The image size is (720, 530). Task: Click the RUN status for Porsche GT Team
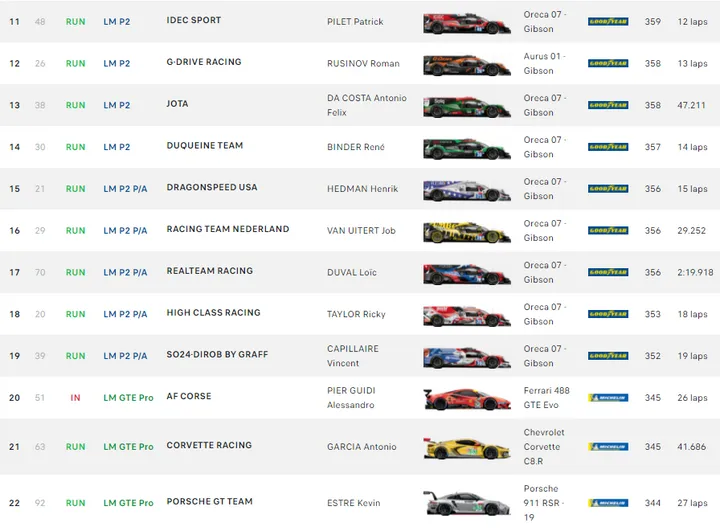pyautogui.click(x=76, y=503)
